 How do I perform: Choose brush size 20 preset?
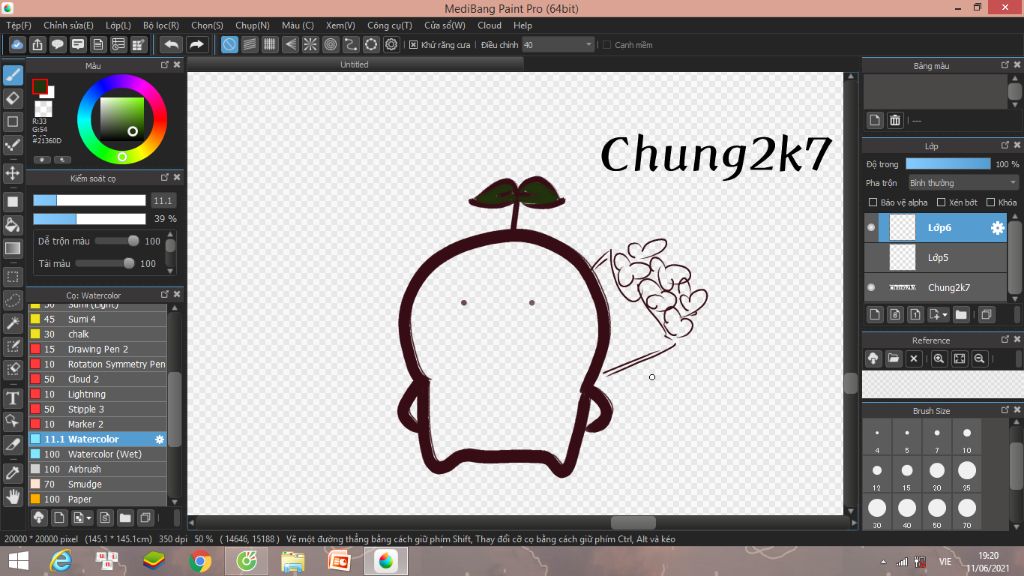[936, 471]
